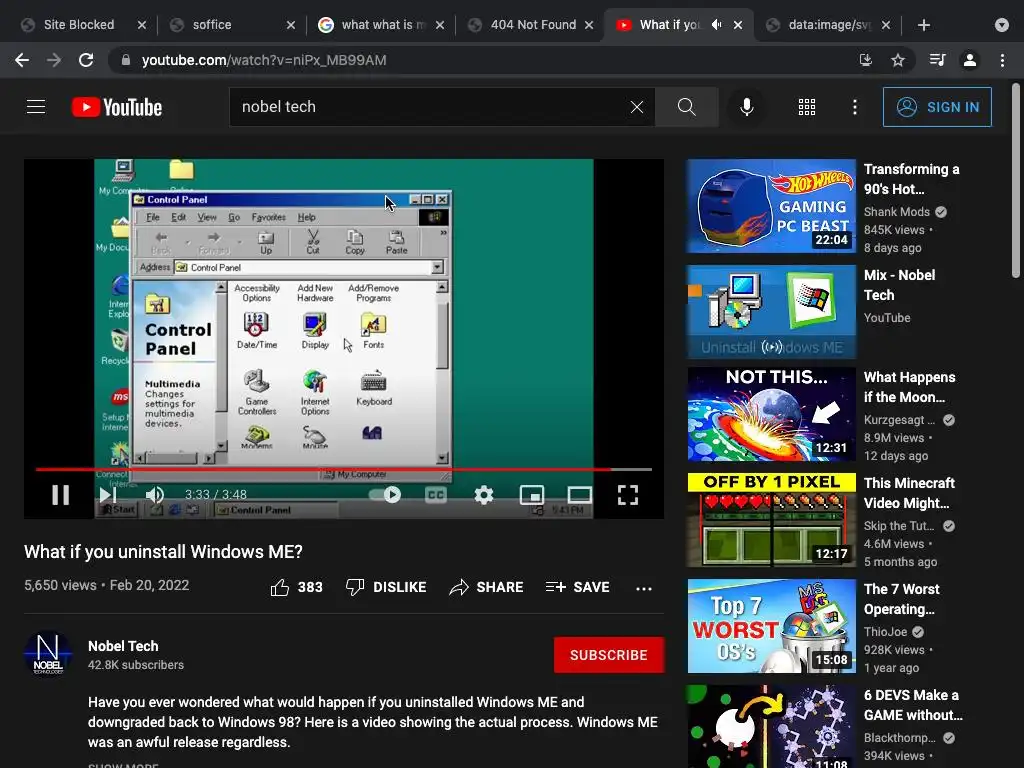Open 6 DEVS Make a GAME video title
The image size is (1024, 768).
pyautogui.click(x=913, y=705)
